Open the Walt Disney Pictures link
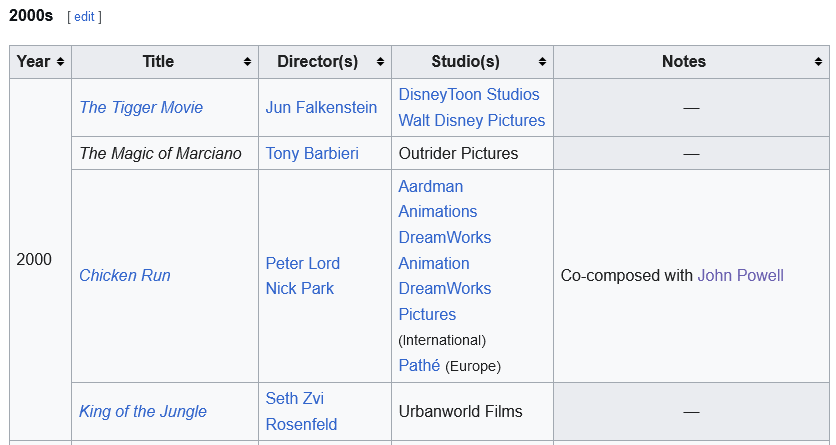This screenshot has width=836, height=445. pos(471,121)
